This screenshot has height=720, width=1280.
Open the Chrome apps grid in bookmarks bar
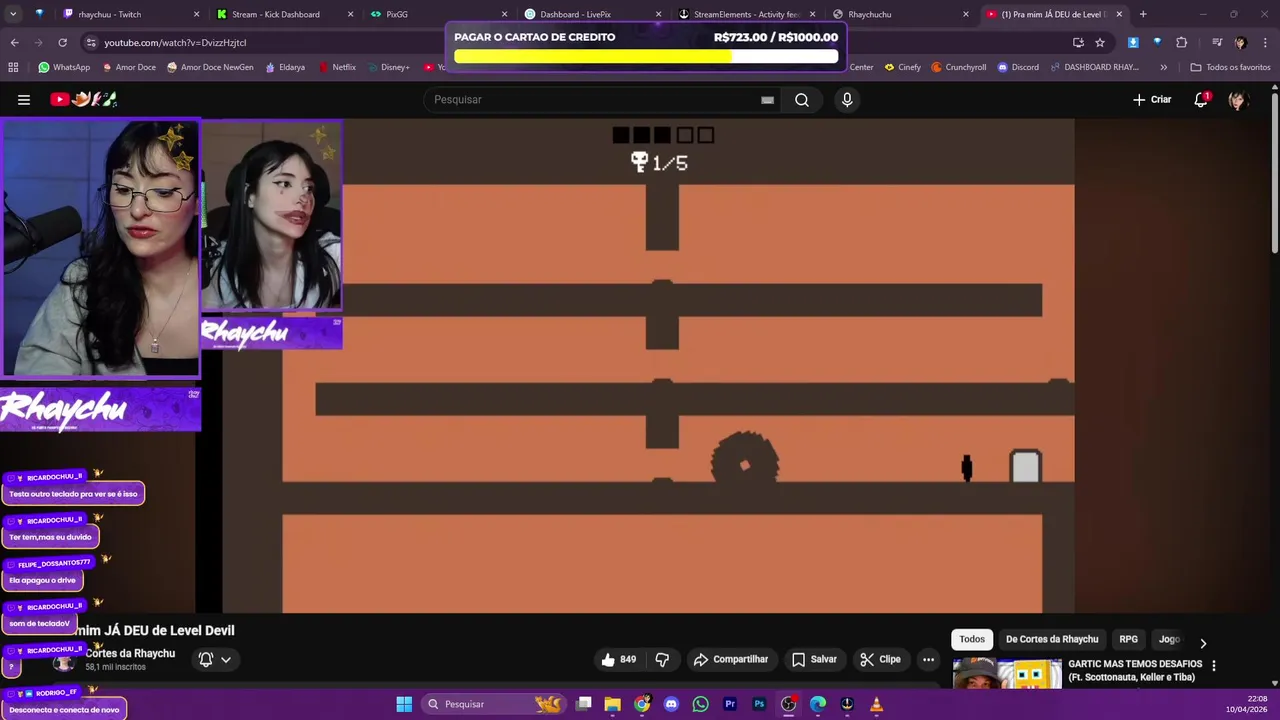click(x=13, y=67)
